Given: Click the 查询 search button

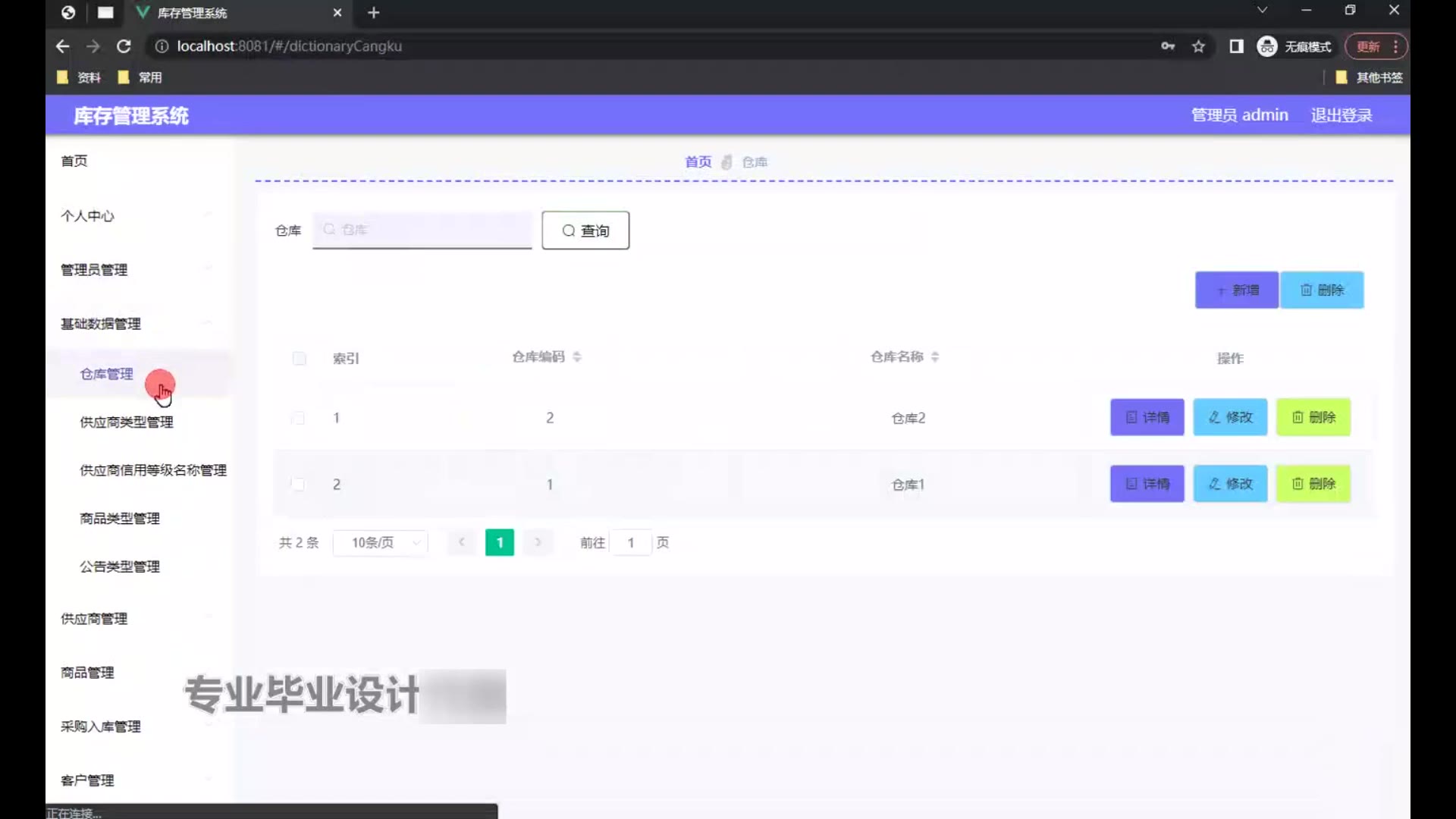Looking at the screenshot, I should point(585,231).
